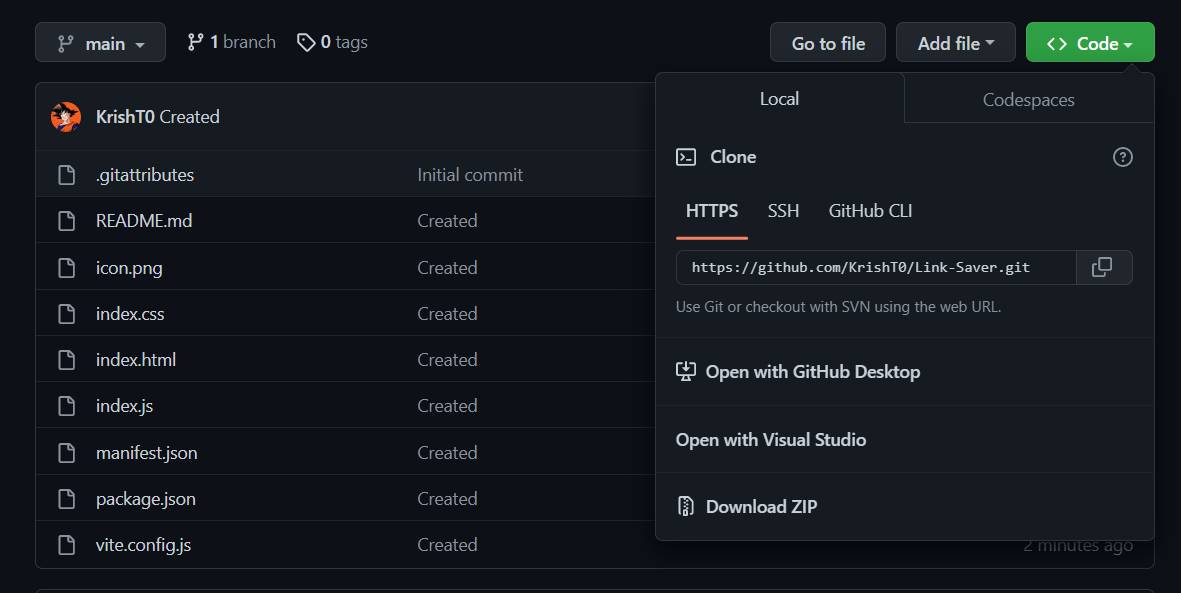This screenshot has height=593, width=1181.
Task: Expand the Add file dropdown
Action: pos(955,43)
